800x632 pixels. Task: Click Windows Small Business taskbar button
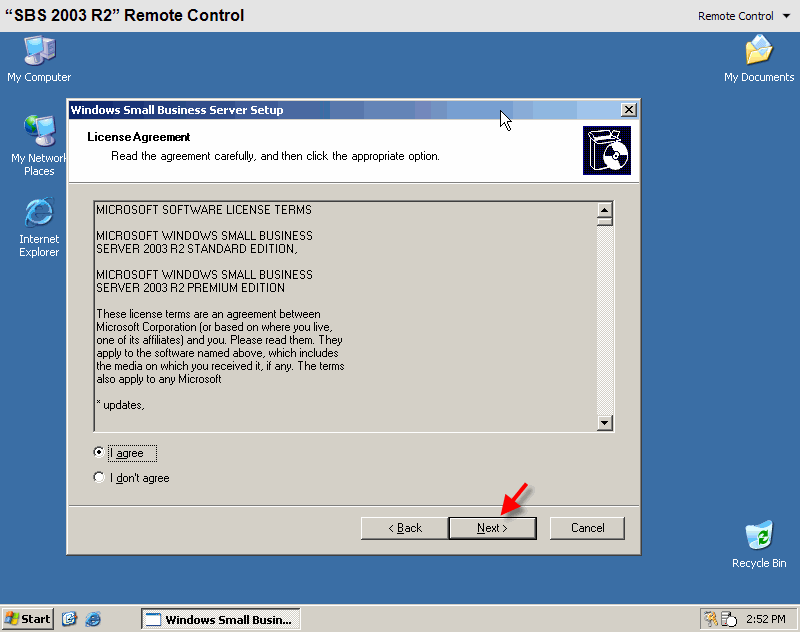tap(220, 619)
